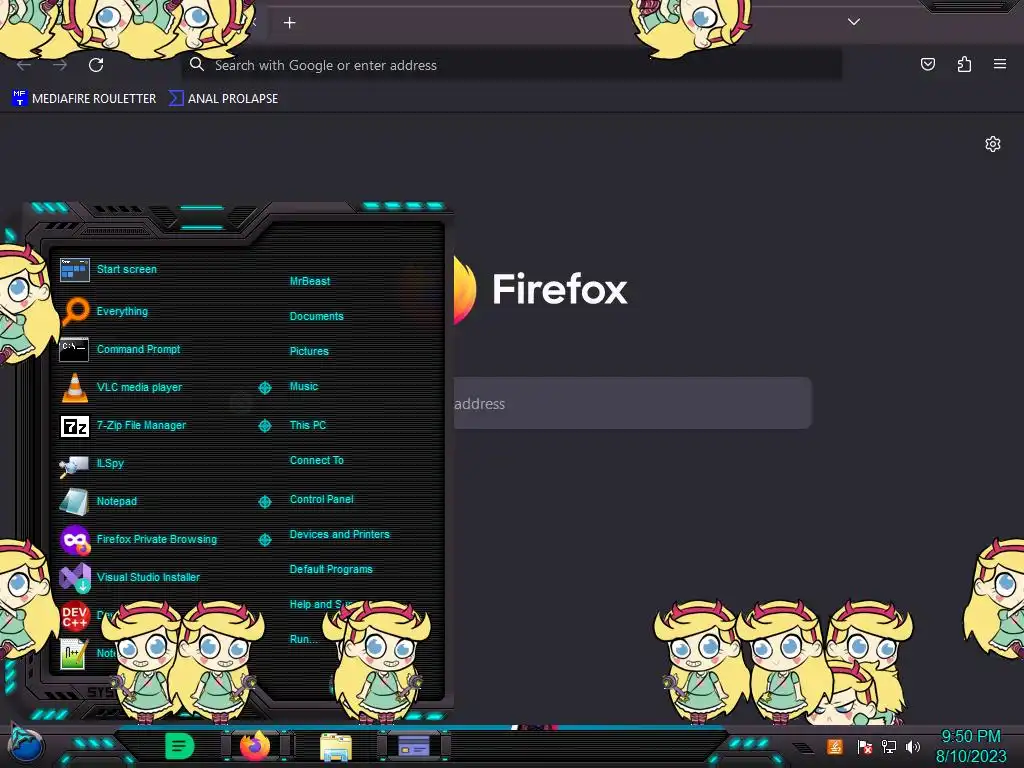
Task: Expand Notepad jump list arrow
Action: pos(264,502)
